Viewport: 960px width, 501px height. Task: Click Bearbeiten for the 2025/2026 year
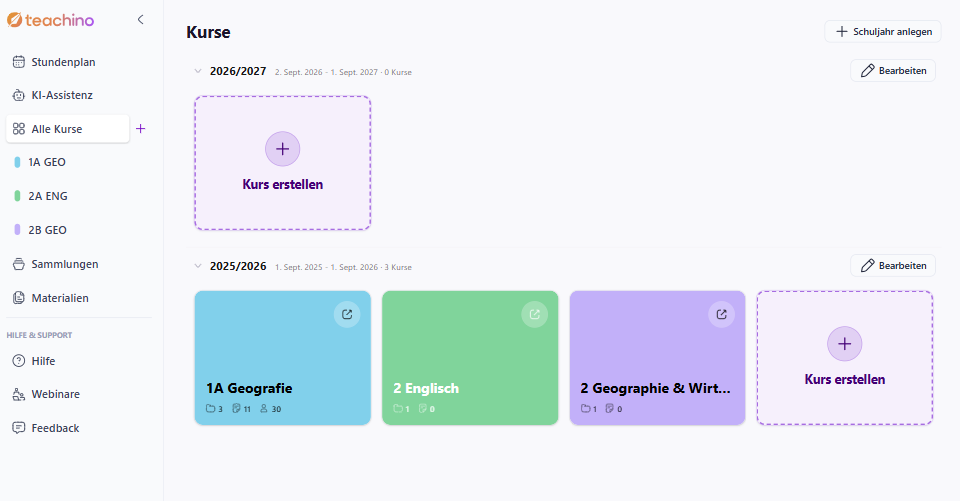click(x=893, y=265)
